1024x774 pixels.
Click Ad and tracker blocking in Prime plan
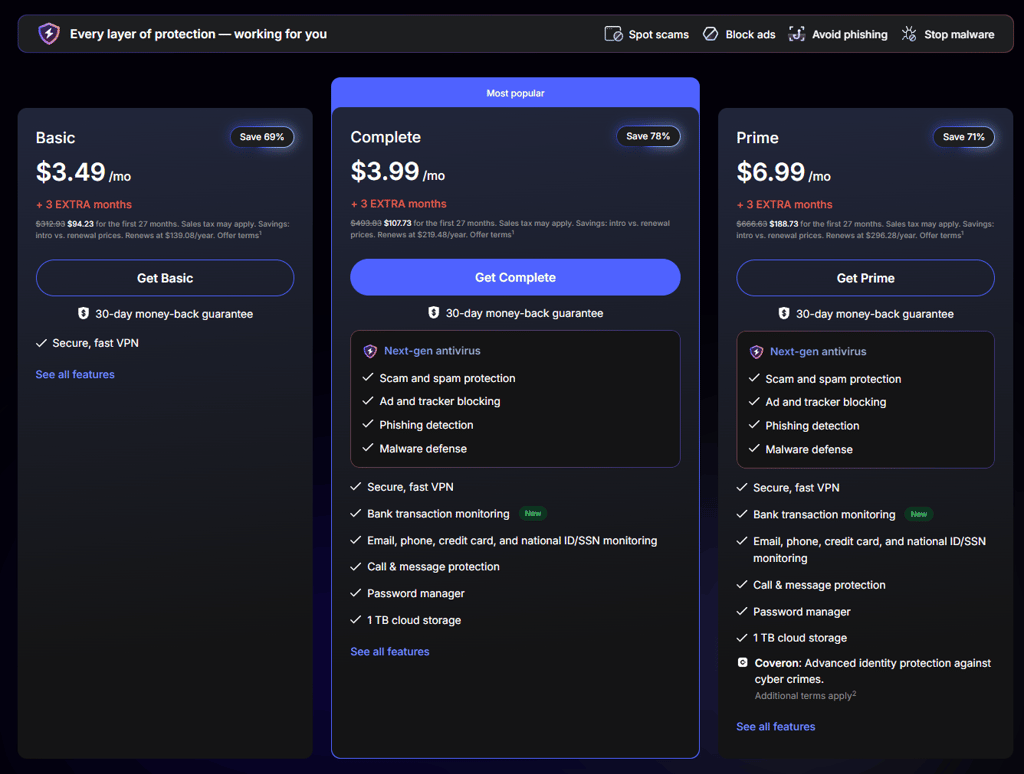point(825,402)
